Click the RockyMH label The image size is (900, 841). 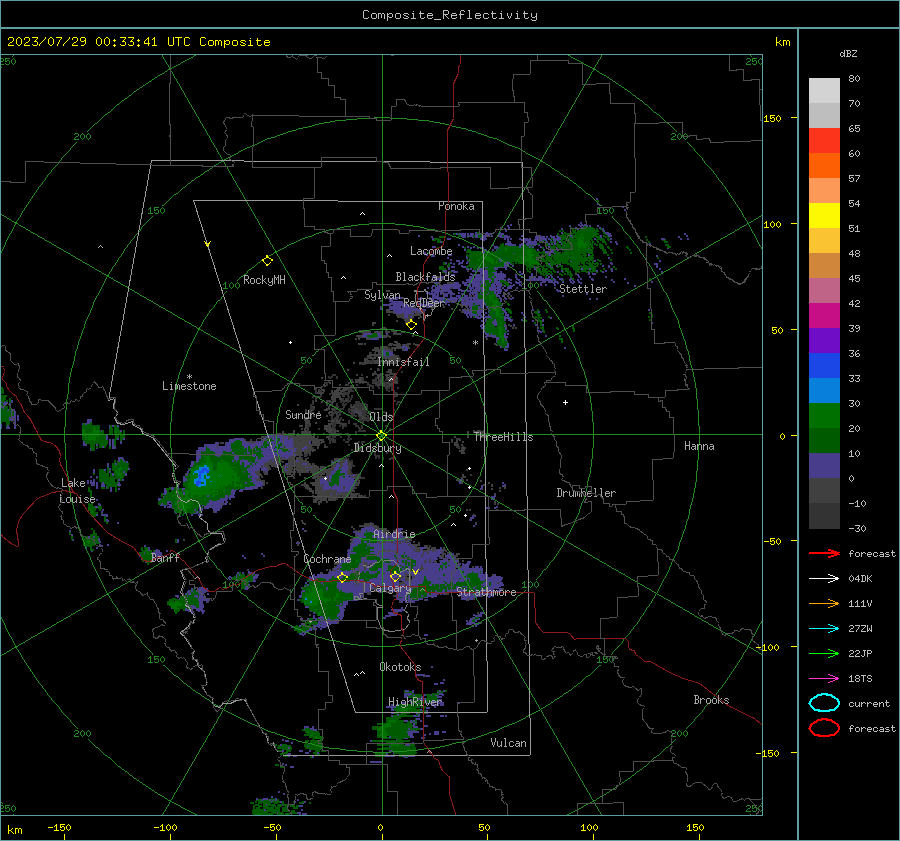pos(264,280)
